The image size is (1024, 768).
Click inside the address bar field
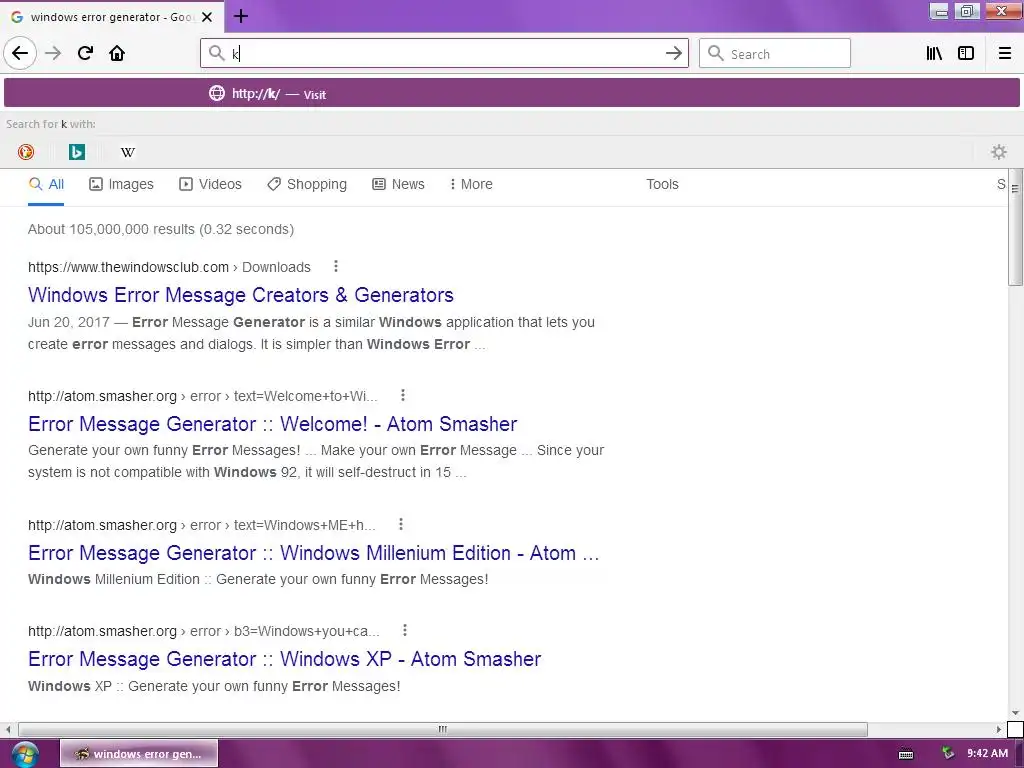444,53
